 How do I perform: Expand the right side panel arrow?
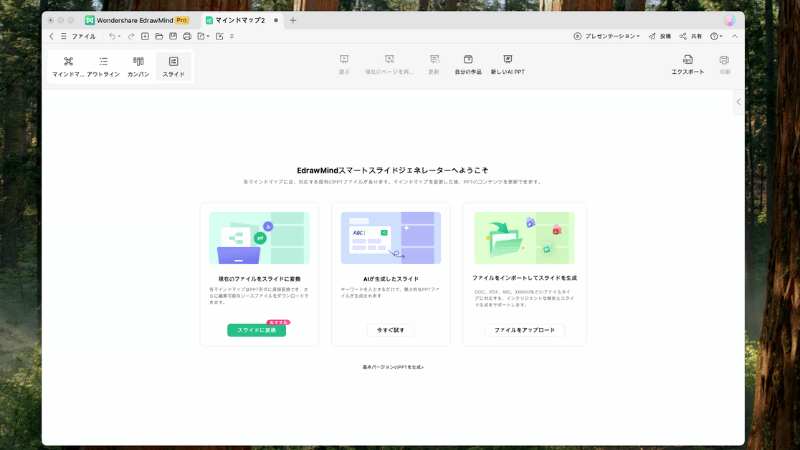coord(738,102)
